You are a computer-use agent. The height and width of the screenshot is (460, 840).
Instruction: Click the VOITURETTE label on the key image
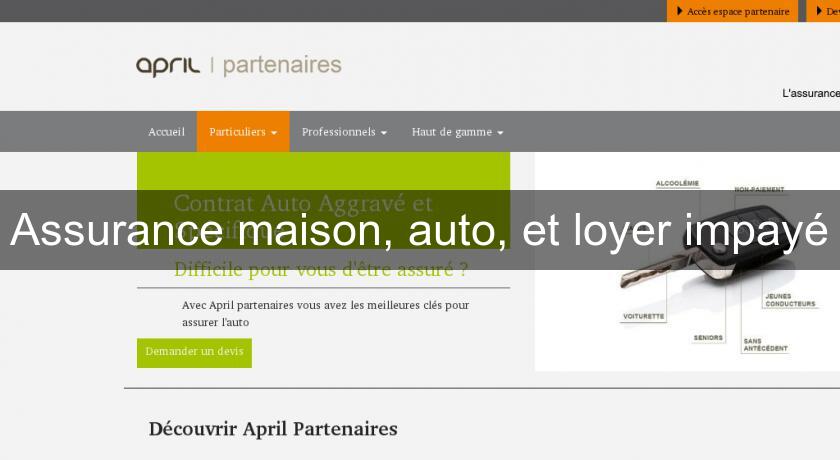pos(643,316)
